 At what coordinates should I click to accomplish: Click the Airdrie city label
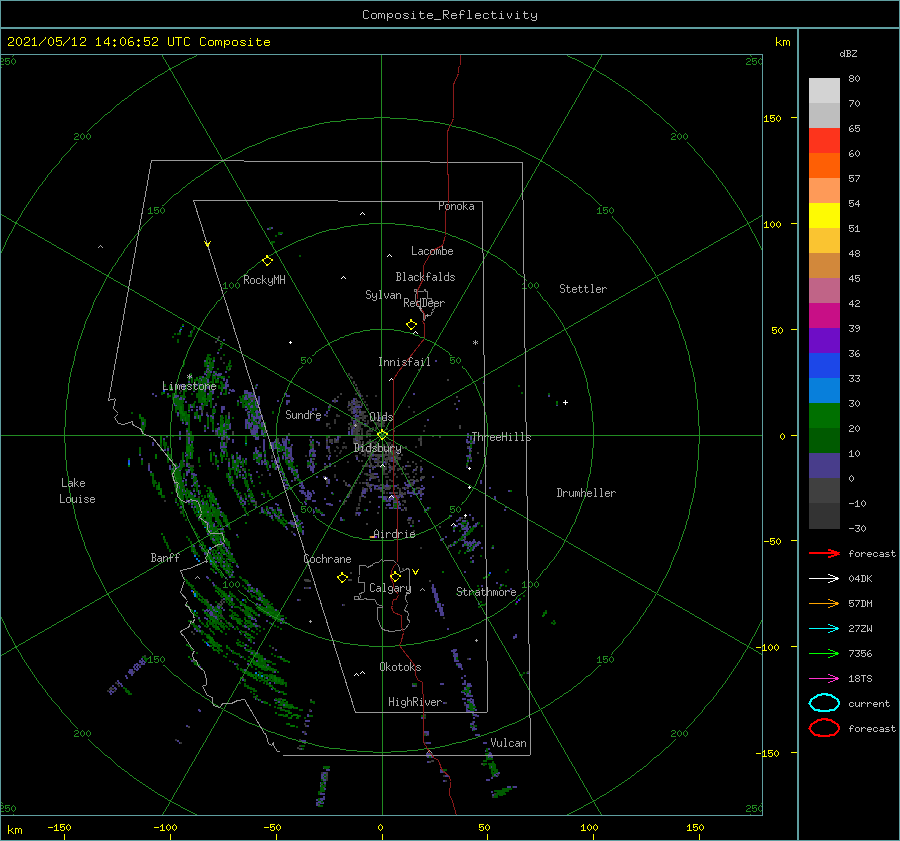coord(394,534)
